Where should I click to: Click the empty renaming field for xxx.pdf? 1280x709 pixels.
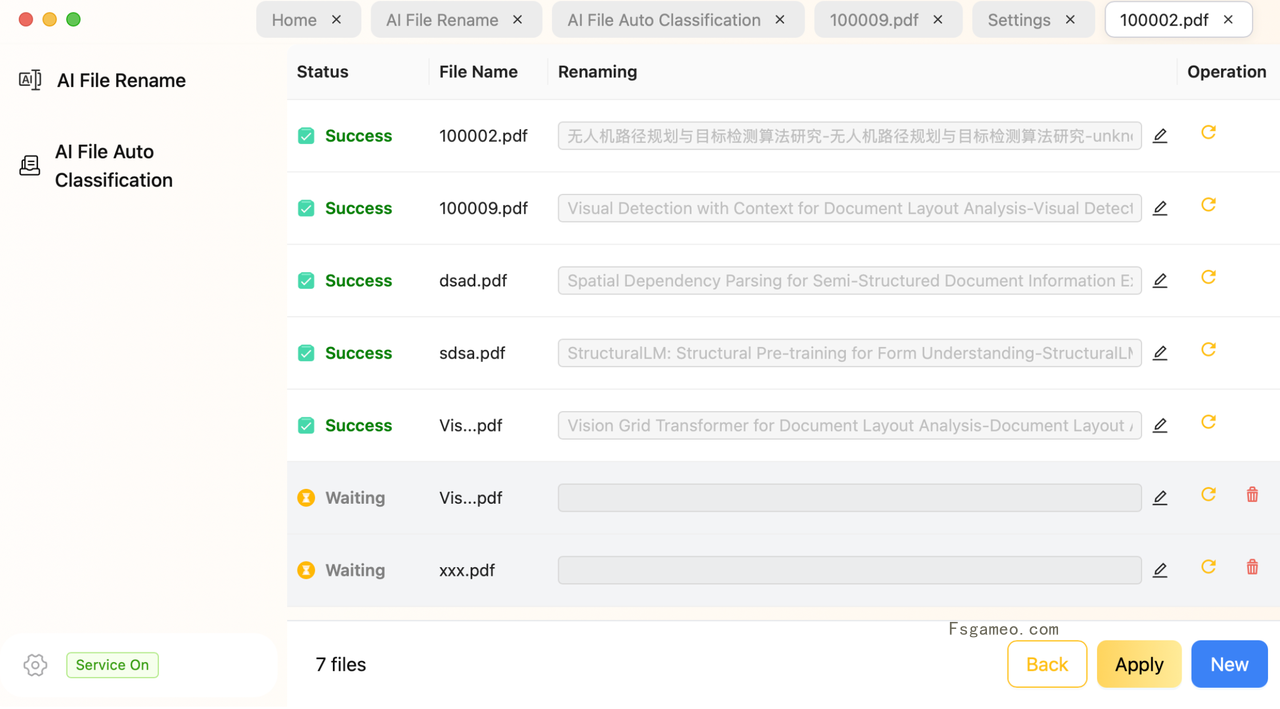click(850, 570)
